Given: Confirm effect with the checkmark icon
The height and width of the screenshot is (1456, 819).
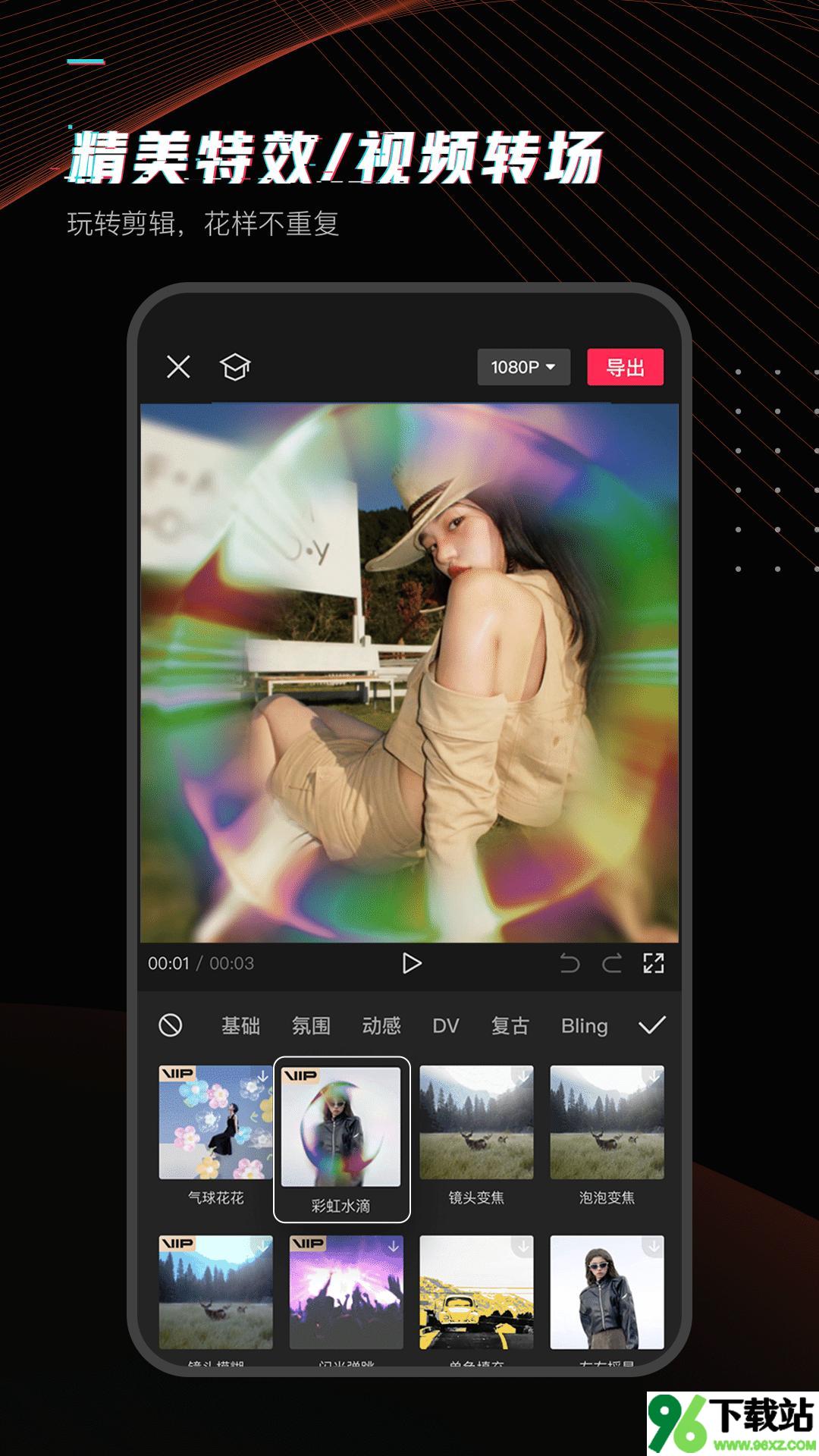Looking at the screenshot, I should (x=652, y=1025).
